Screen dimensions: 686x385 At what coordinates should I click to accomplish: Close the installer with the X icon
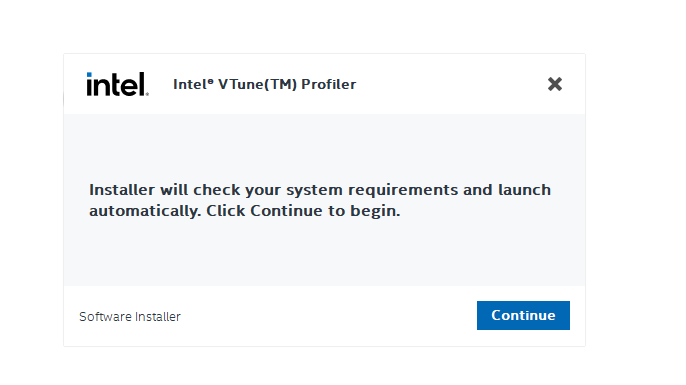(555, 84)
